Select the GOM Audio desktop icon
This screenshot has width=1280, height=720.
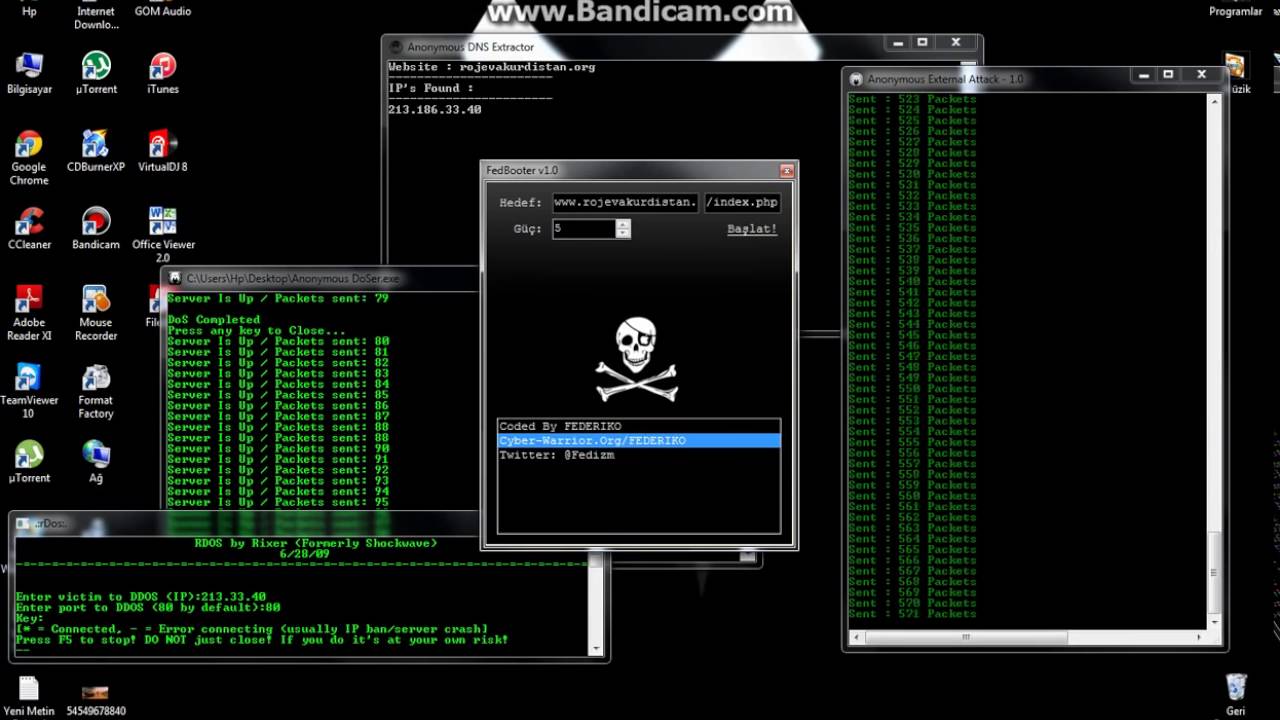click(162, 10)
